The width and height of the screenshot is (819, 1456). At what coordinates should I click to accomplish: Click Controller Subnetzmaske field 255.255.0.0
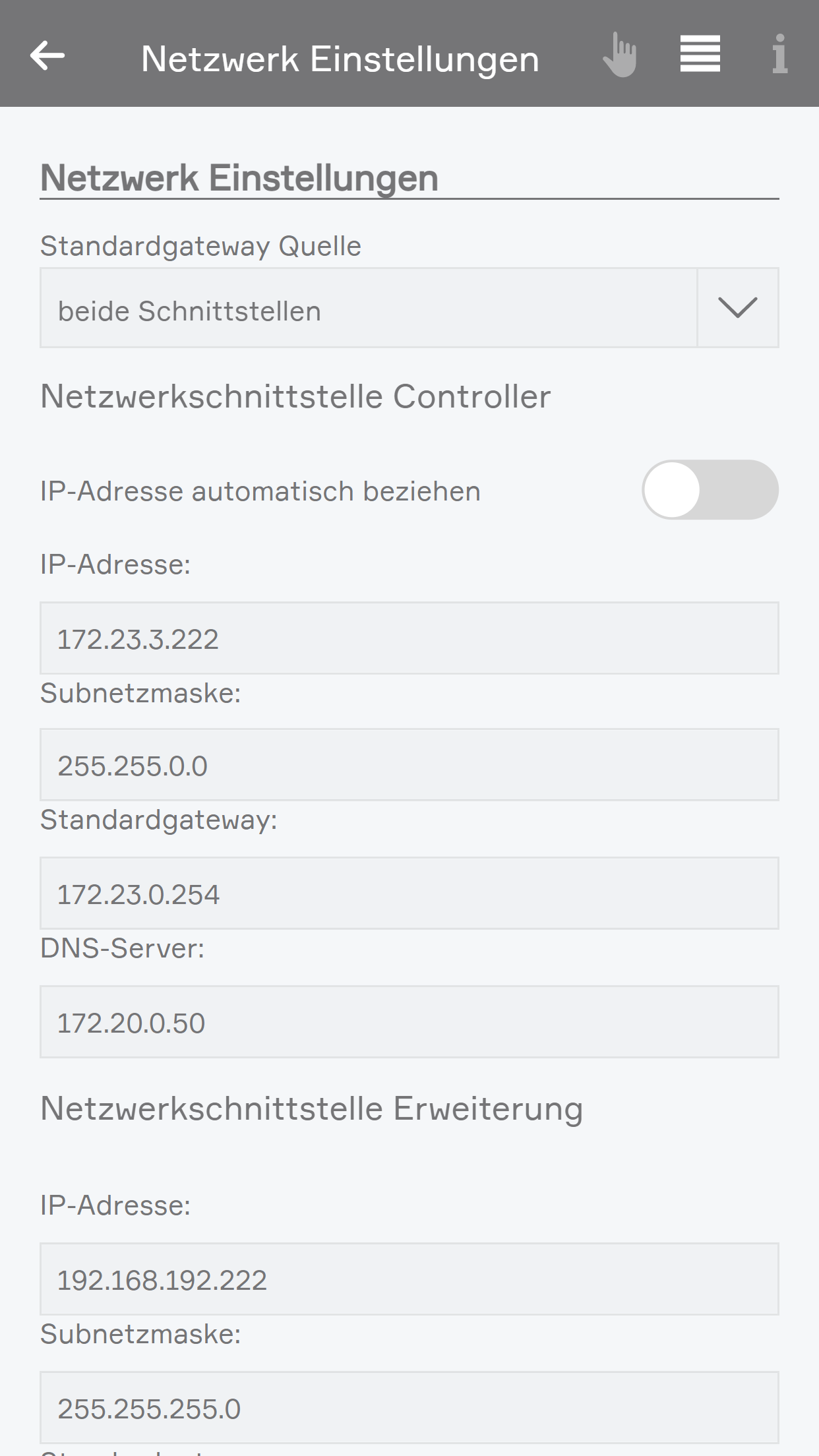(409, 765)
